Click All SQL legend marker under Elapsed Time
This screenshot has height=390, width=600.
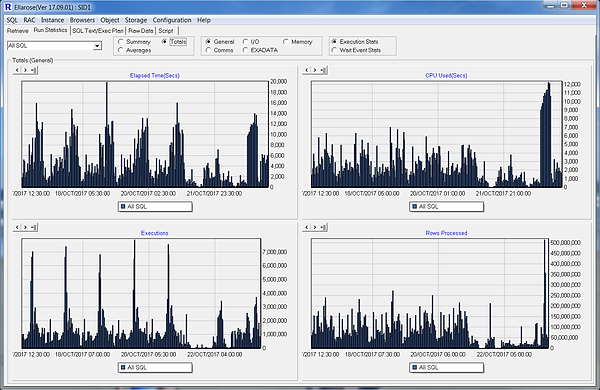click(123, 207)
